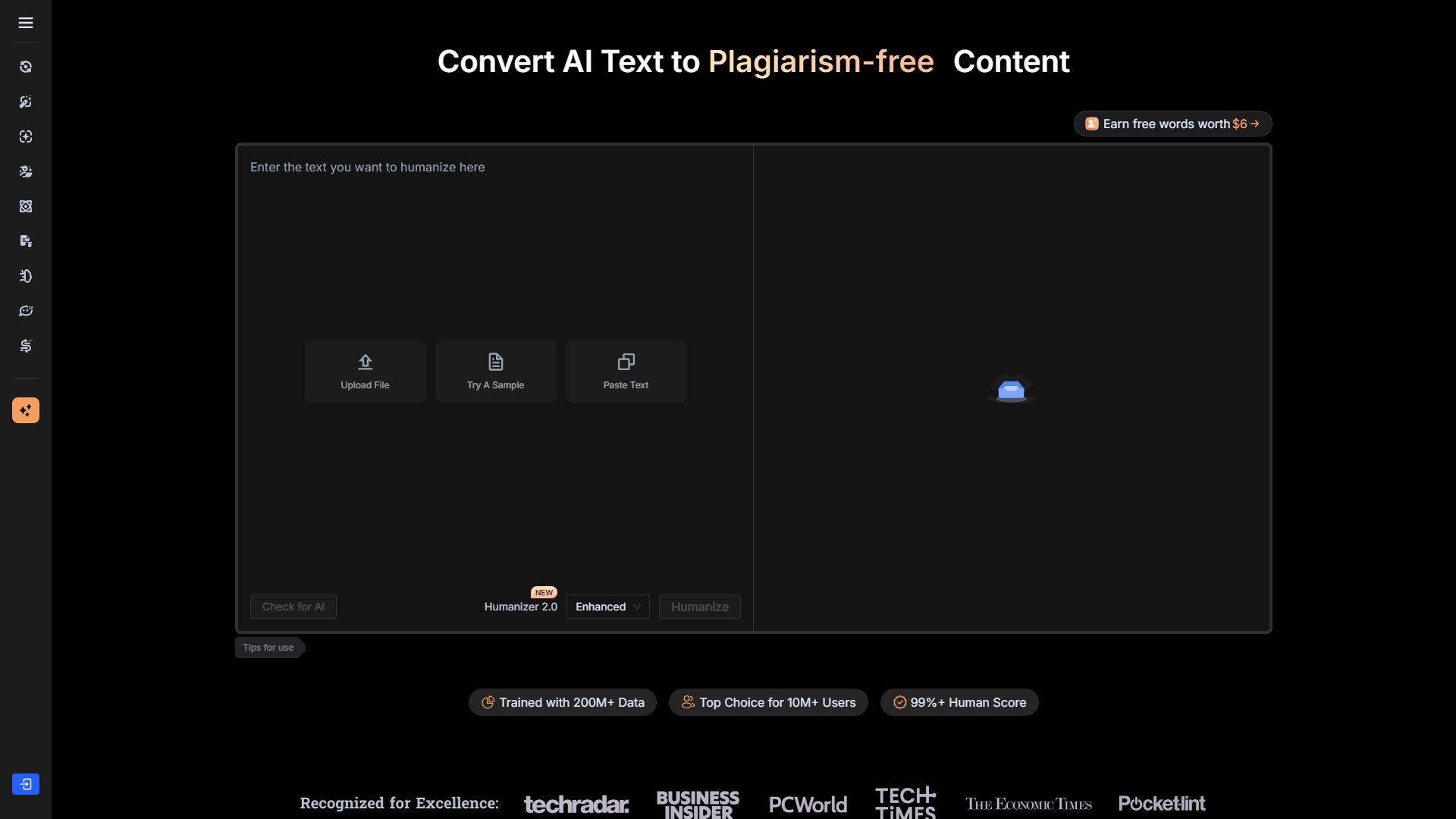Click the blue login icon at sidebar bottom
The image size is (1456, 819).
(x=26, y=784)
